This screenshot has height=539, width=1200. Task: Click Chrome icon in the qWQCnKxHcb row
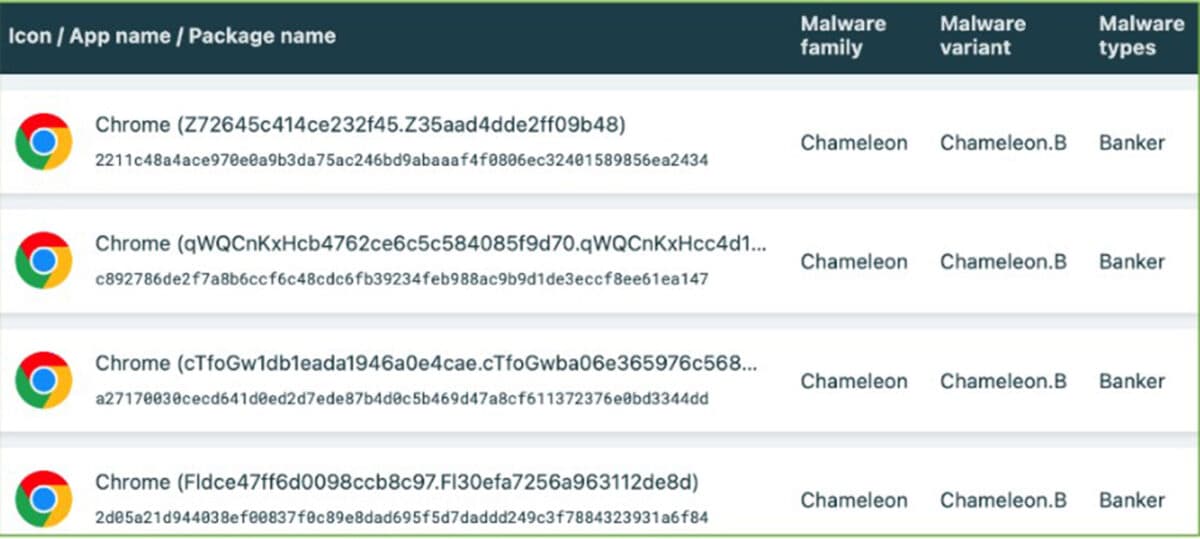(43, 261)
